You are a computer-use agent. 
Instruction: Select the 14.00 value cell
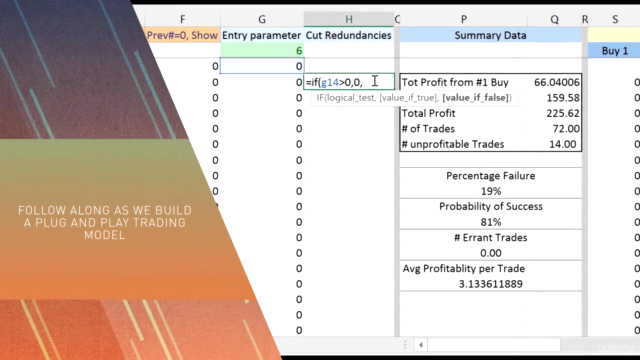click(x=554, y=144)
